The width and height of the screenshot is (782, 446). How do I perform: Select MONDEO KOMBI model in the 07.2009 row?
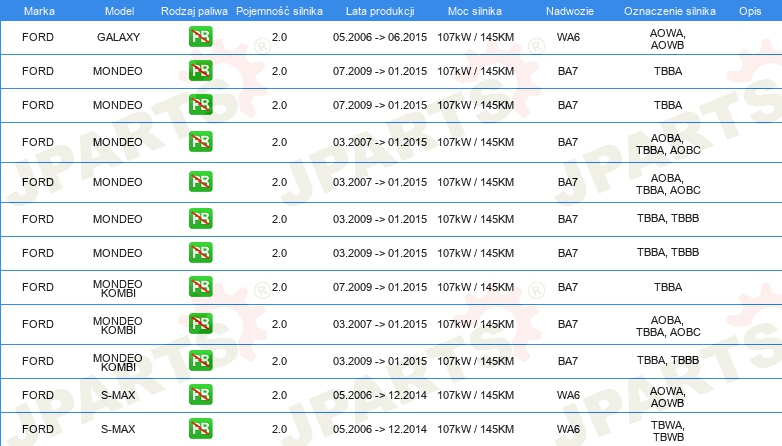pos(118,288)
